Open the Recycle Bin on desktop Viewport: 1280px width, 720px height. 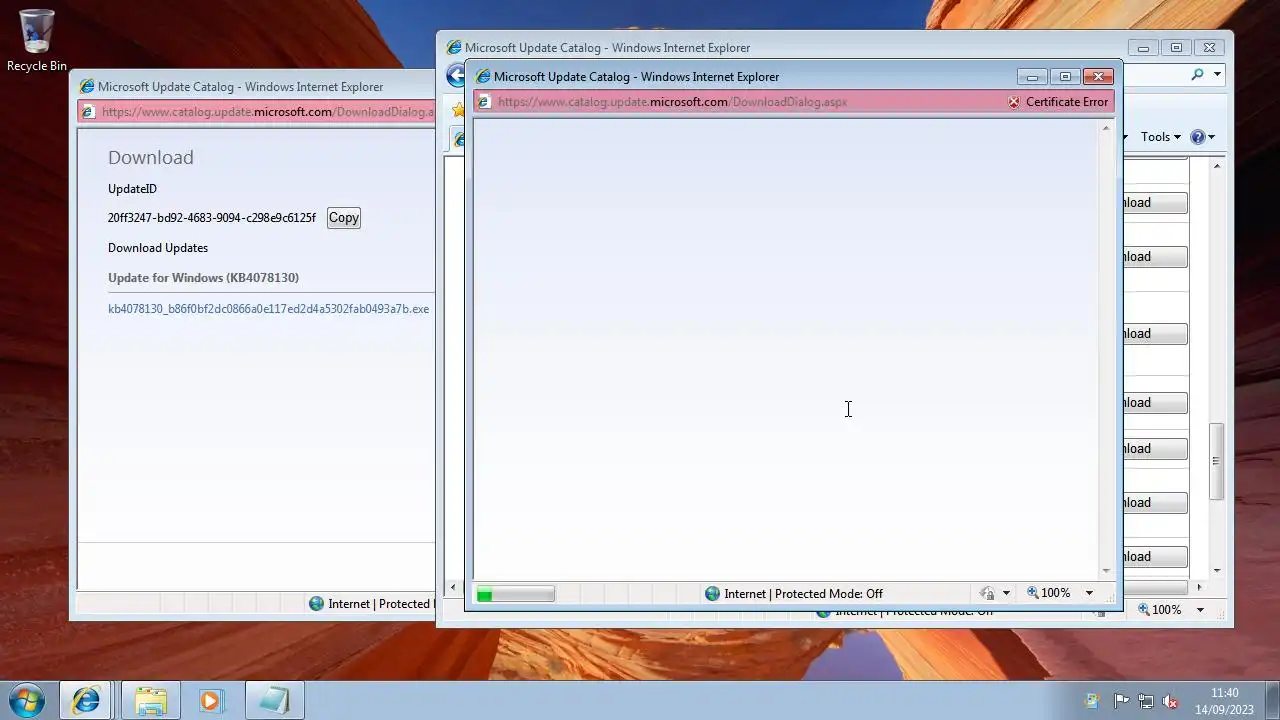37,40
